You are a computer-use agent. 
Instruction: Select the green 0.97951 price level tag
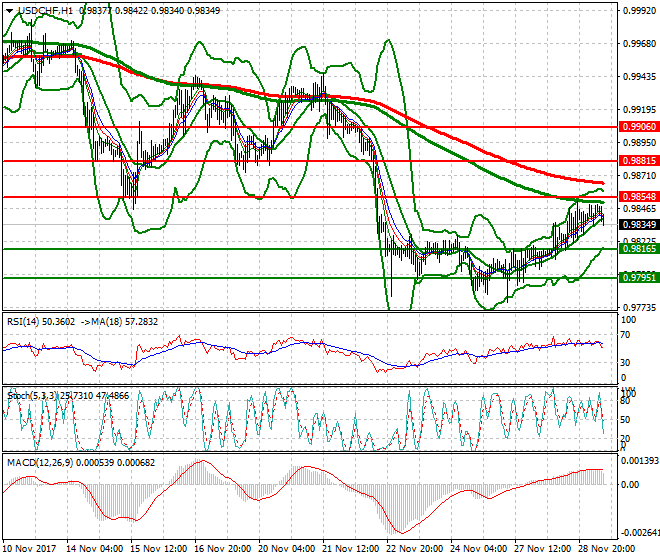(x=636, y=278)
